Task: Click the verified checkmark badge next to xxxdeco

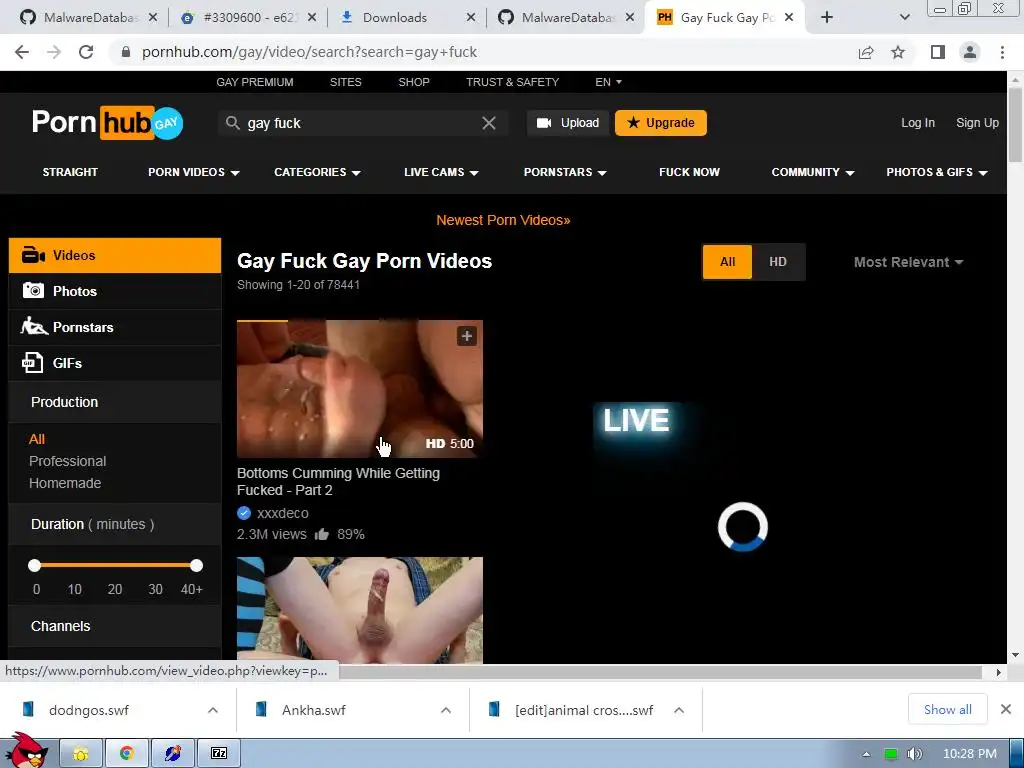Action: click(244, 513)
